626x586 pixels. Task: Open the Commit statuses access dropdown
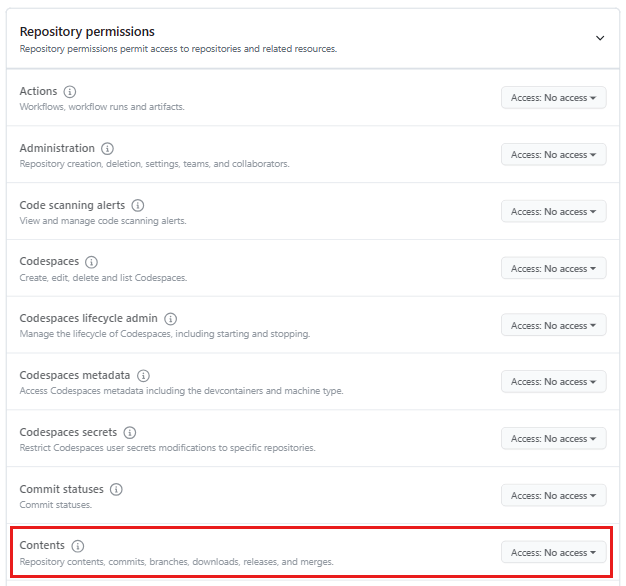tap(553, 496)
